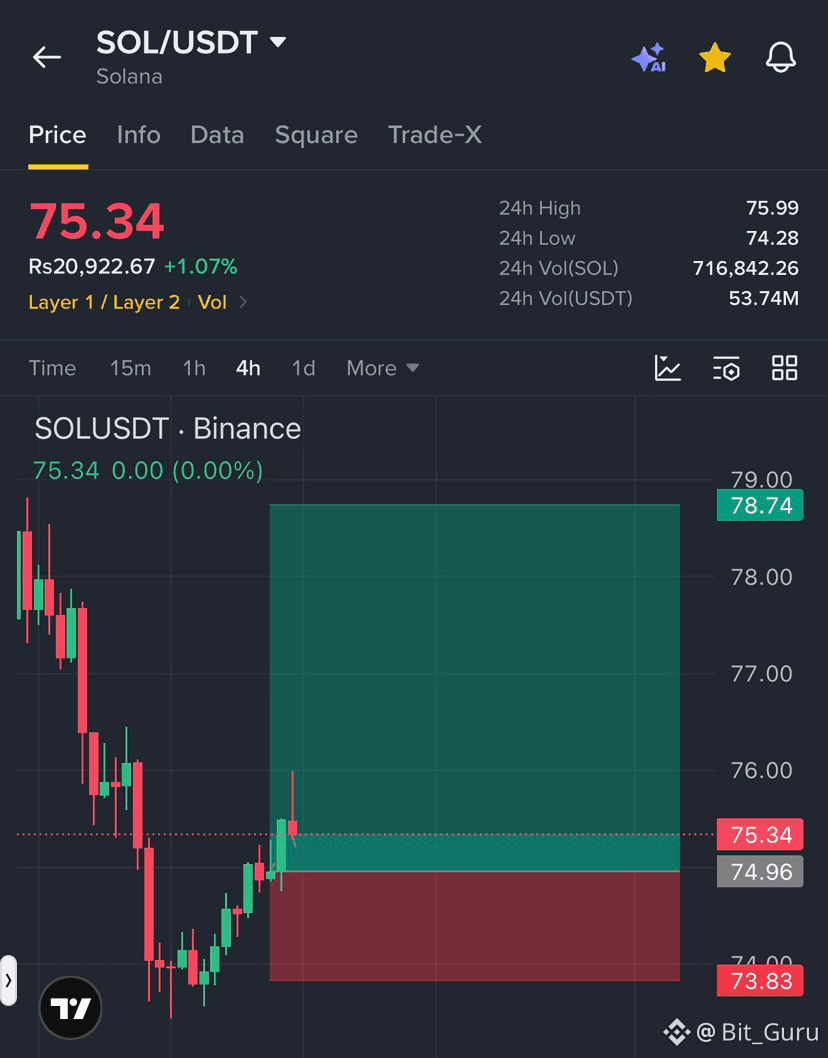Open Layer 1 / Layer 2 category link
The width and height of the screenshot is (828, 1058).
point(104,302)
